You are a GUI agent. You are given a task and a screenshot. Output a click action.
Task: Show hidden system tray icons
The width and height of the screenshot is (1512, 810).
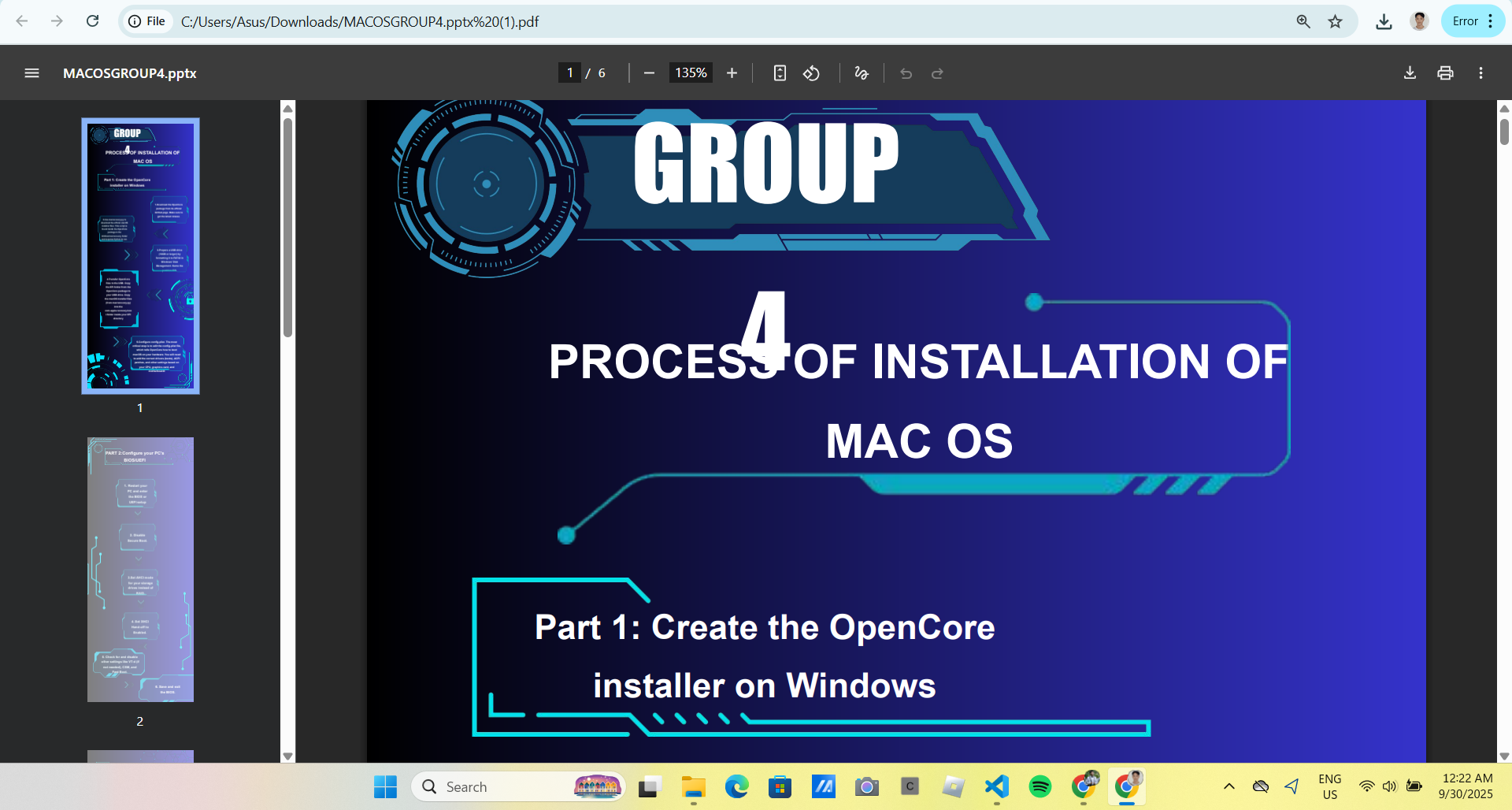[1228, 786]
